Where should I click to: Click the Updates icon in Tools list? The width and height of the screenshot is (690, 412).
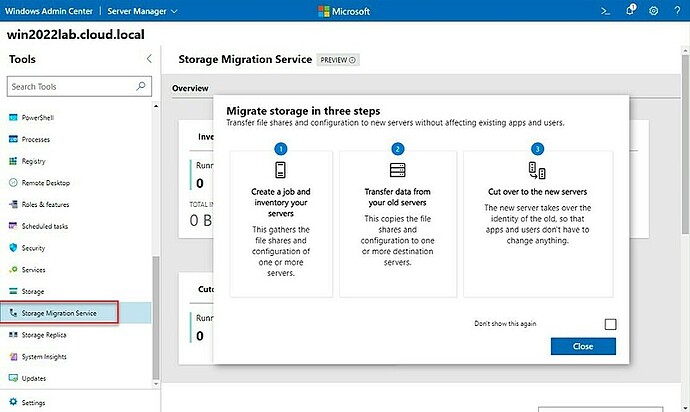point(13,378)
